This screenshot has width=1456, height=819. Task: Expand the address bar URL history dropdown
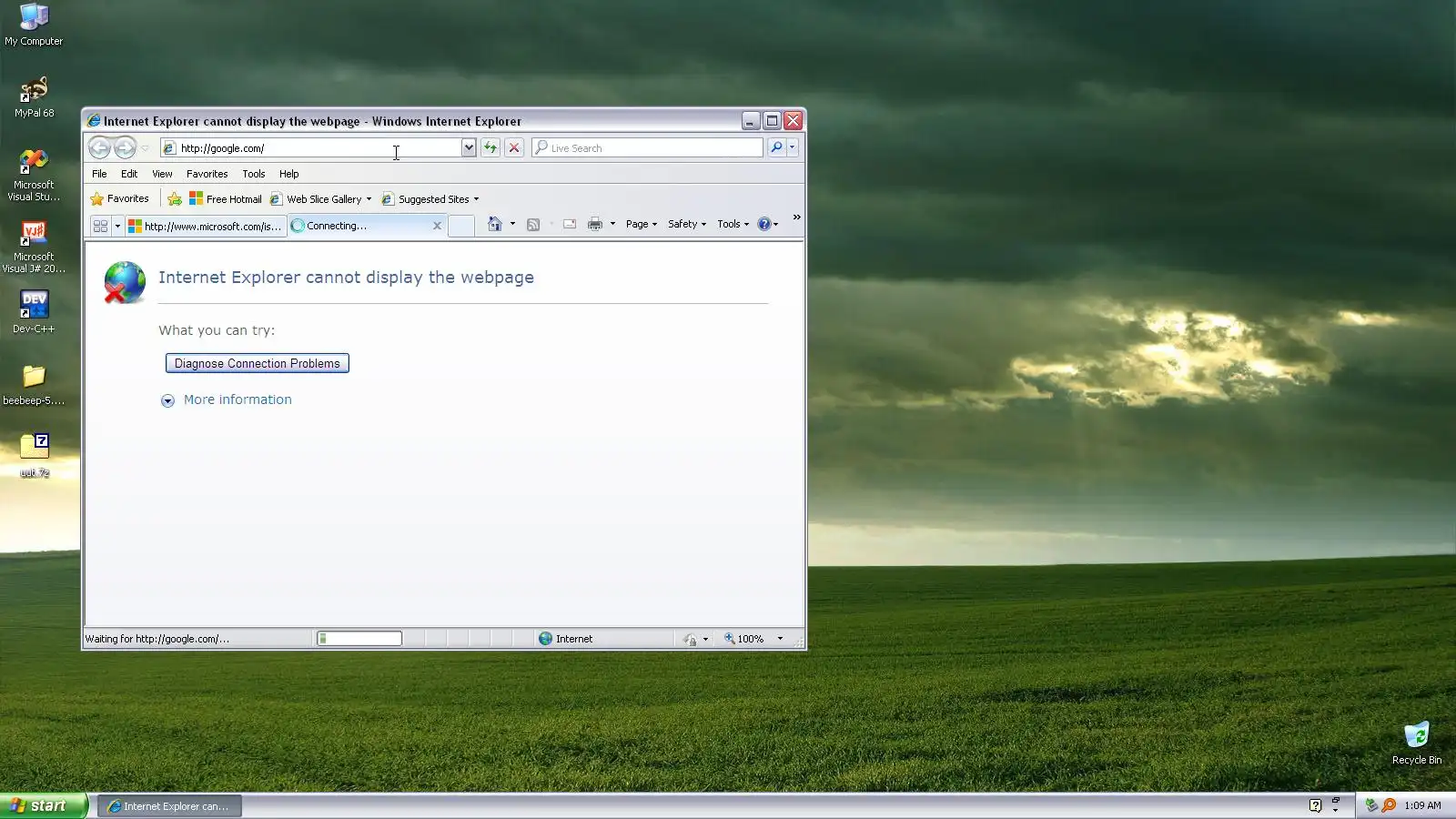pyautogui.click(x=469, y=147)
